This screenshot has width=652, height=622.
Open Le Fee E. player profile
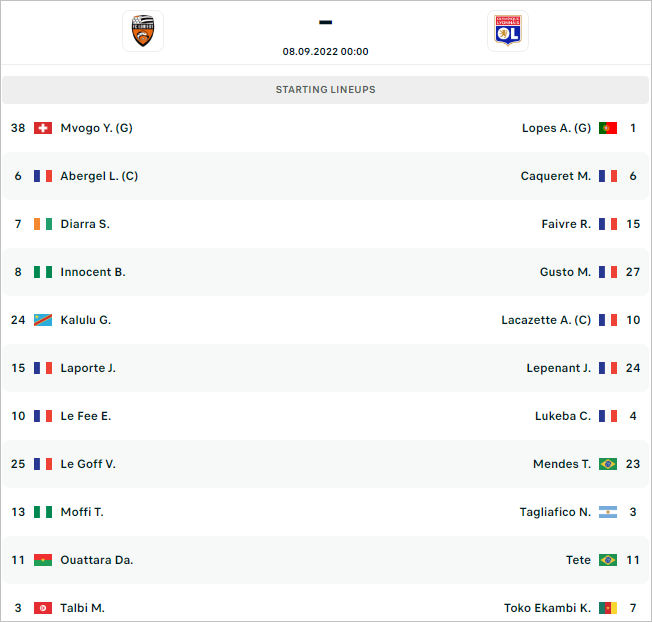click(86, 416)
